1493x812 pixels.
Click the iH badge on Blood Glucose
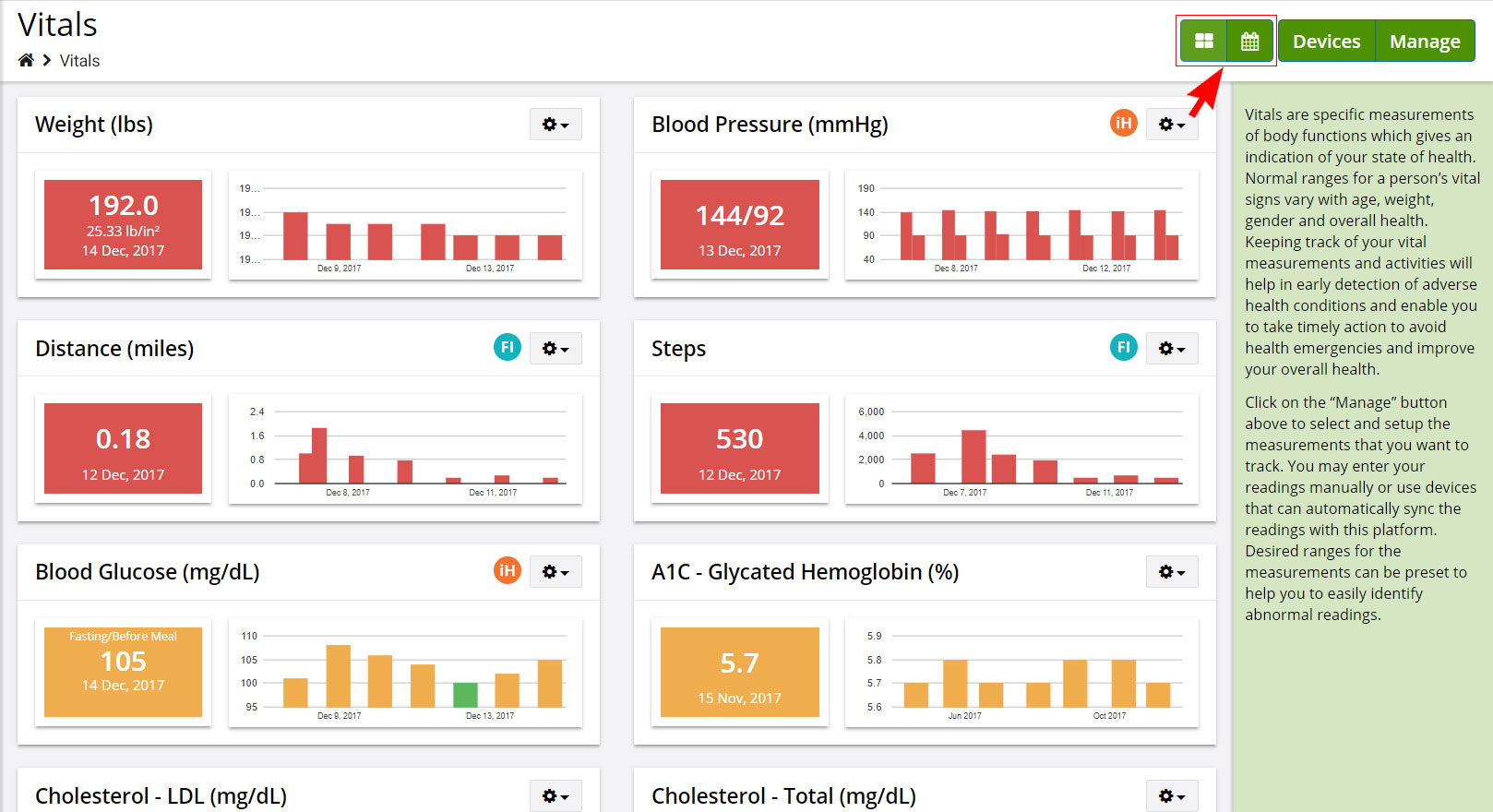(507, 570)
